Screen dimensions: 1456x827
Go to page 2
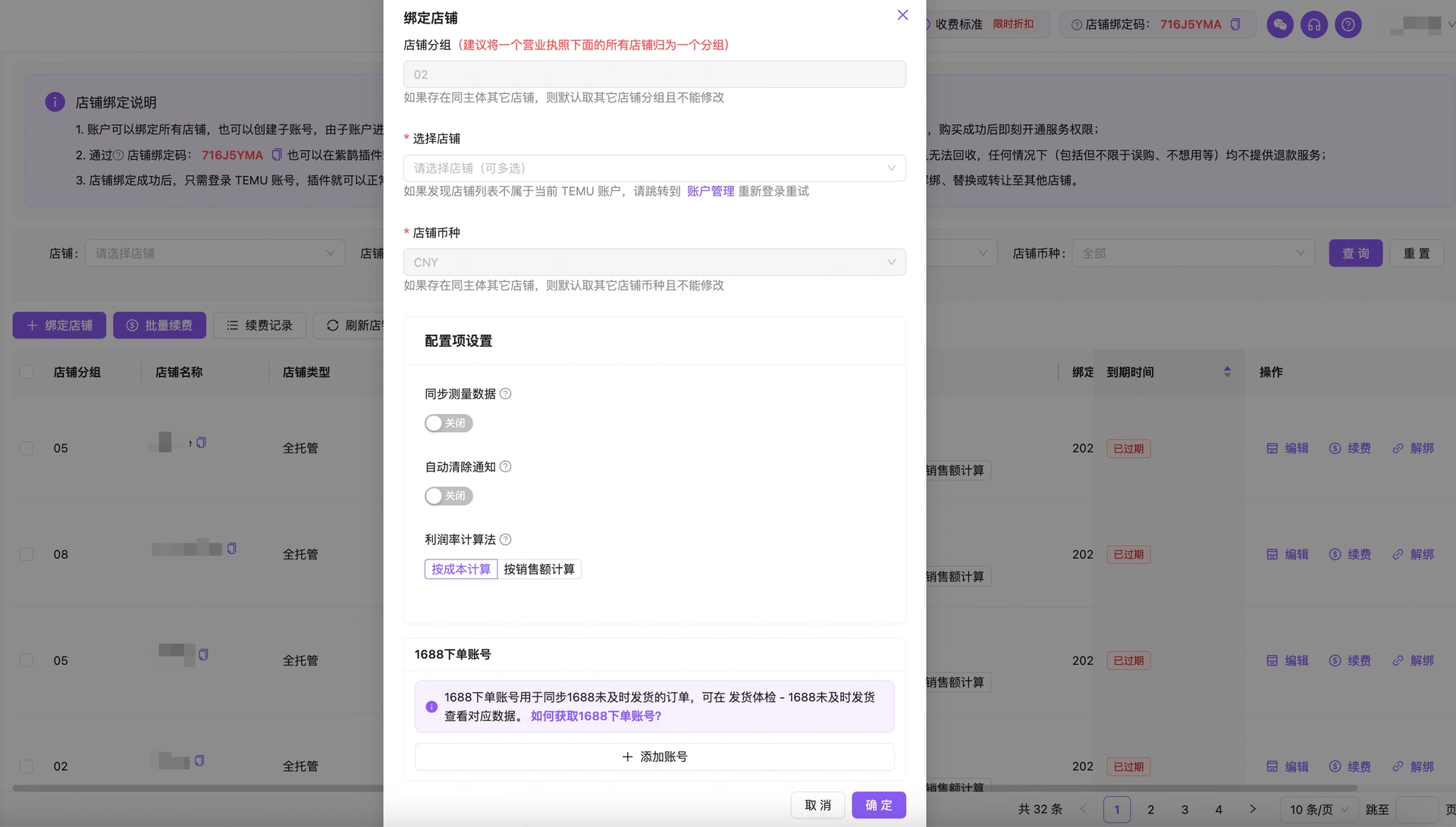coord(1150,810)
